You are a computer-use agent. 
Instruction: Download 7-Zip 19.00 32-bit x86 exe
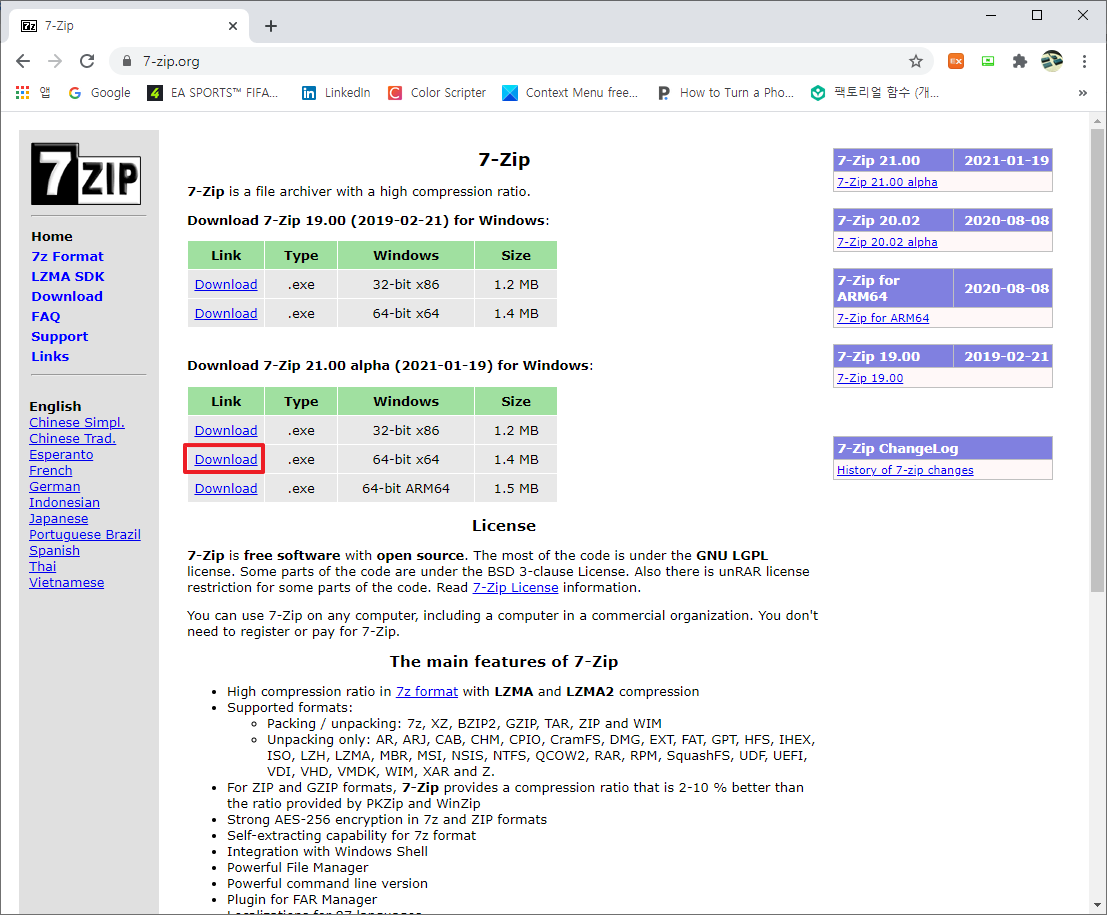[226, 285]
